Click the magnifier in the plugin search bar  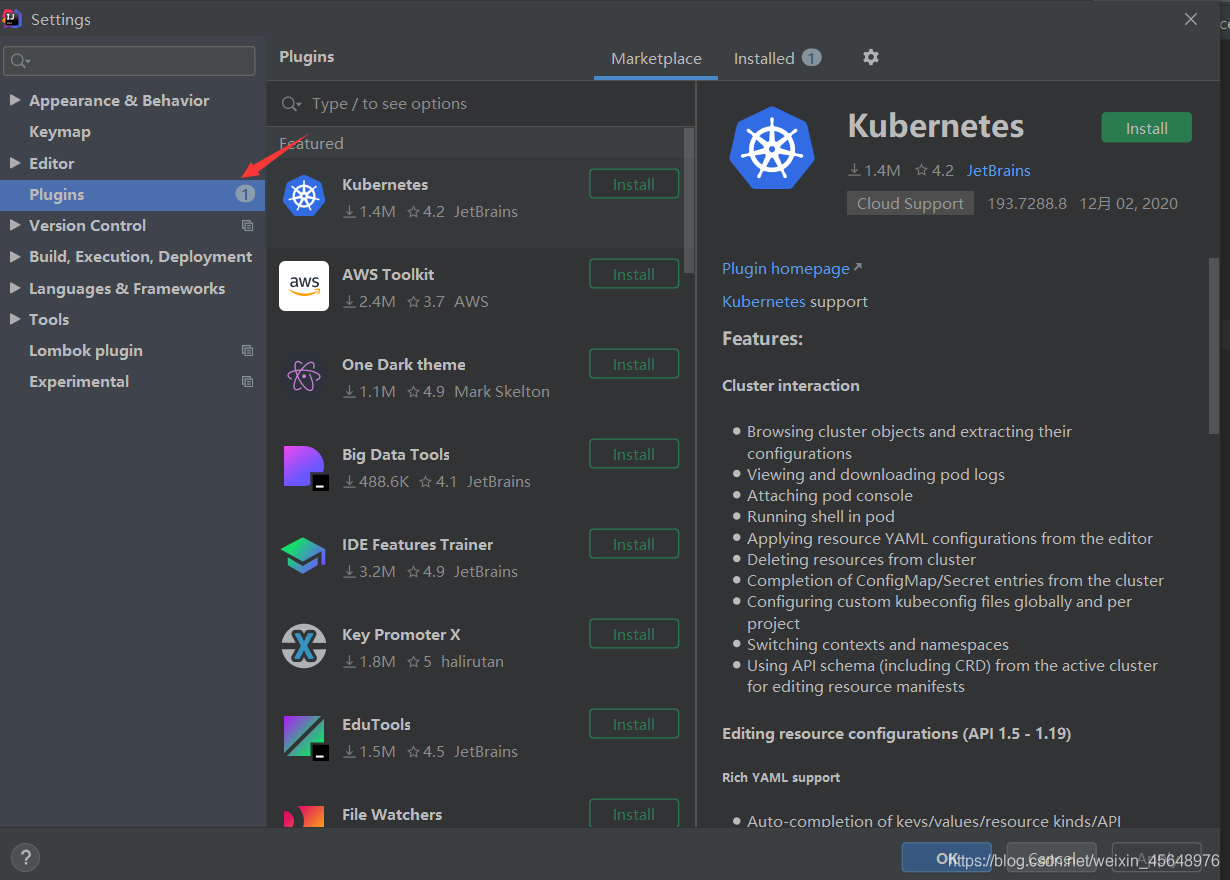[x=290, y=103]
